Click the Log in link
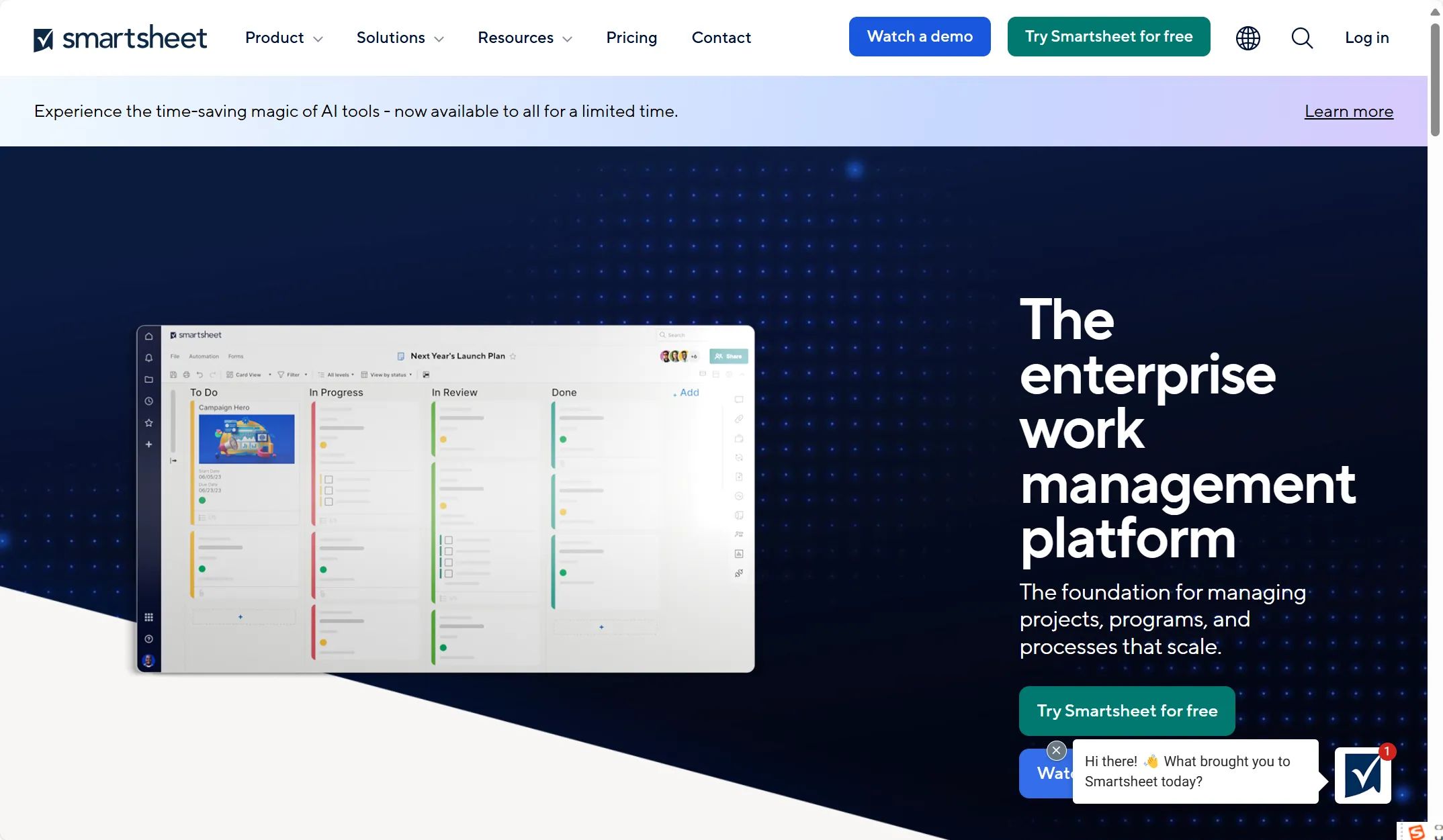This screenshot has height=840, width=1443. [x=1366, y=38]
